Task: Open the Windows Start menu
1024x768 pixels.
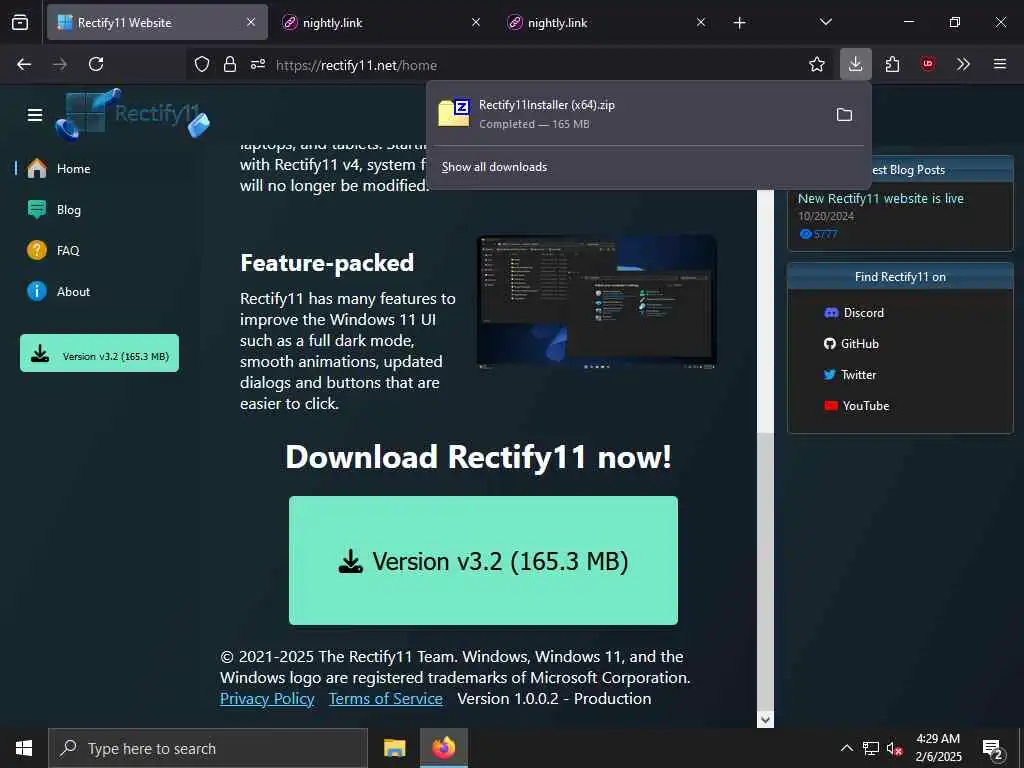Action: tap(24, 748)
